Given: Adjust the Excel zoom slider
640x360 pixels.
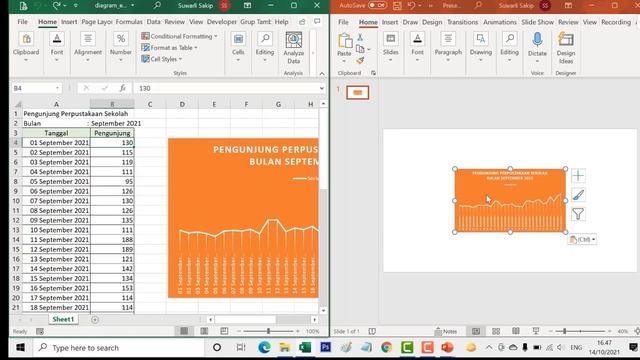Looking at the screenshot, I should [x=268, y=331].
